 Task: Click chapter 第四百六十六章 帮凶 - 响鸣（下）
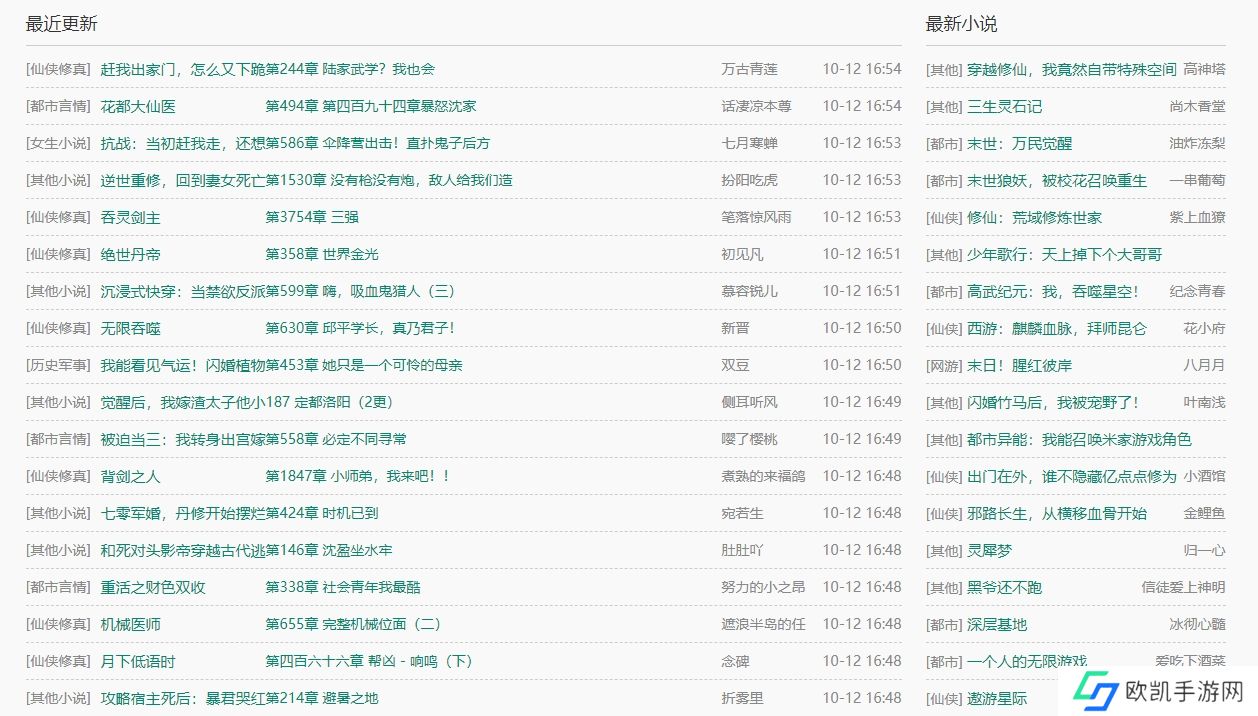point(368,661)
